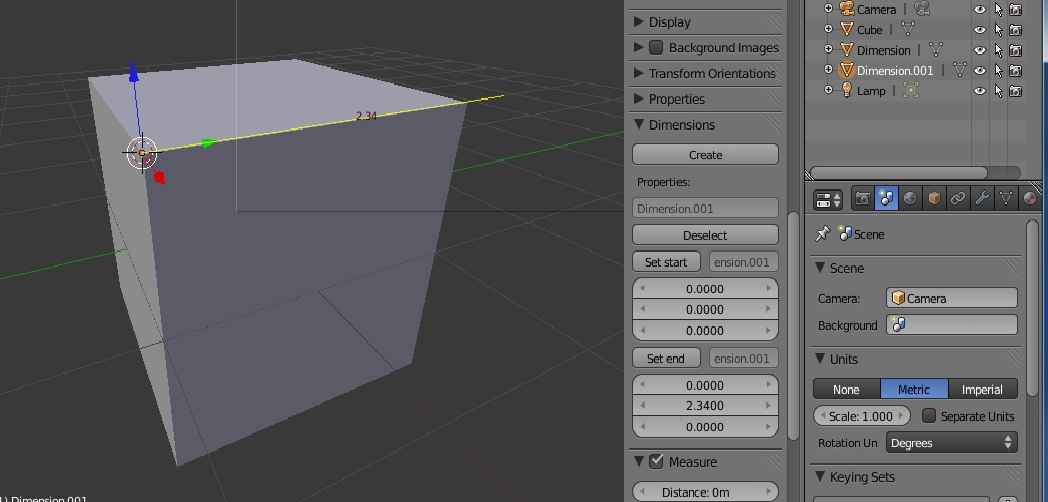Expand the Transform Orientations panel
This screenshot has height=502, width=1048.
pyautogui.click(x=711, y=73)
